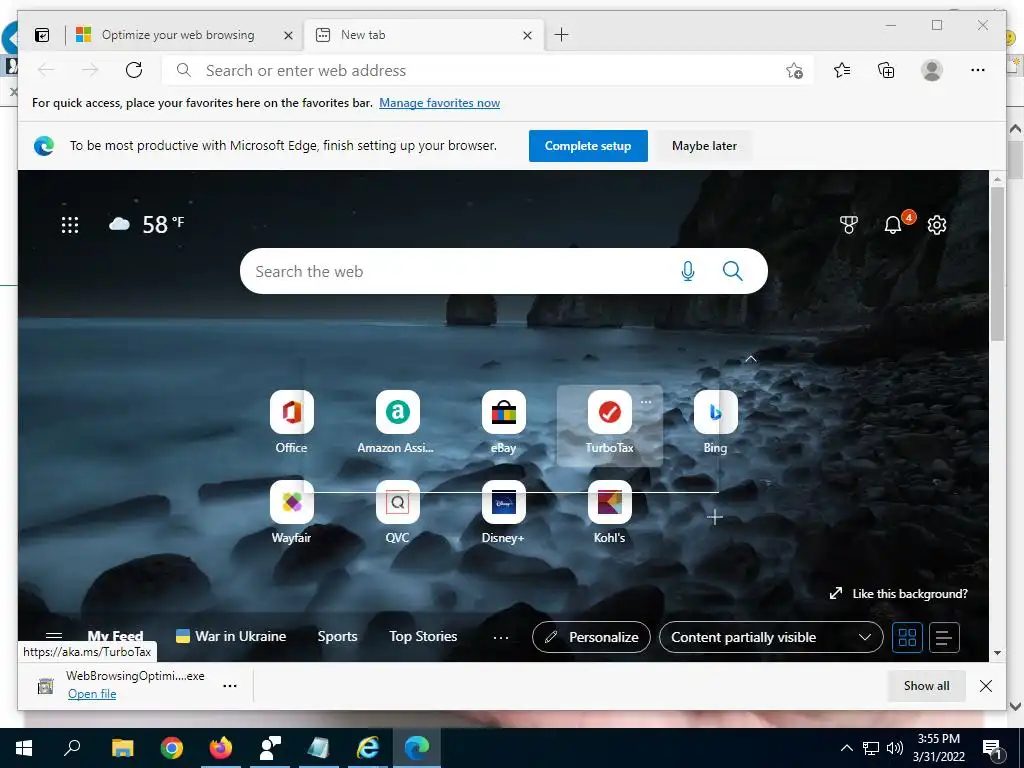Open Windows Start menu
Viewport: 1024px width, 768px height.
coord(24,748)
